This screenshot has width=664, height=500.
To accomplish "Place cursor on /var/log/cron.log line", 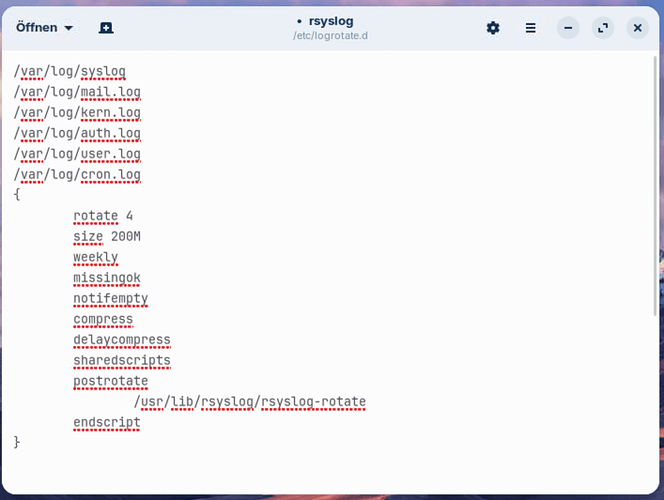I will (77, 175).
